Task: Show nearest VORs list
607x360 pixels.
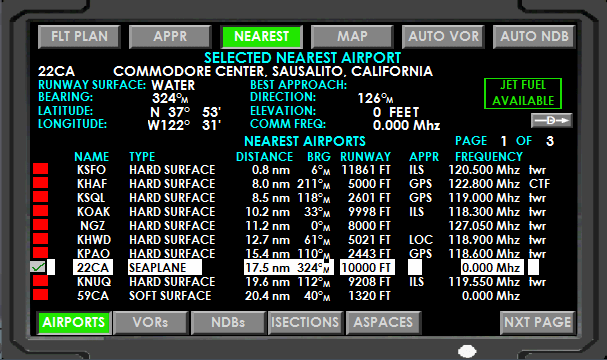Action: (x=150, y=322)
